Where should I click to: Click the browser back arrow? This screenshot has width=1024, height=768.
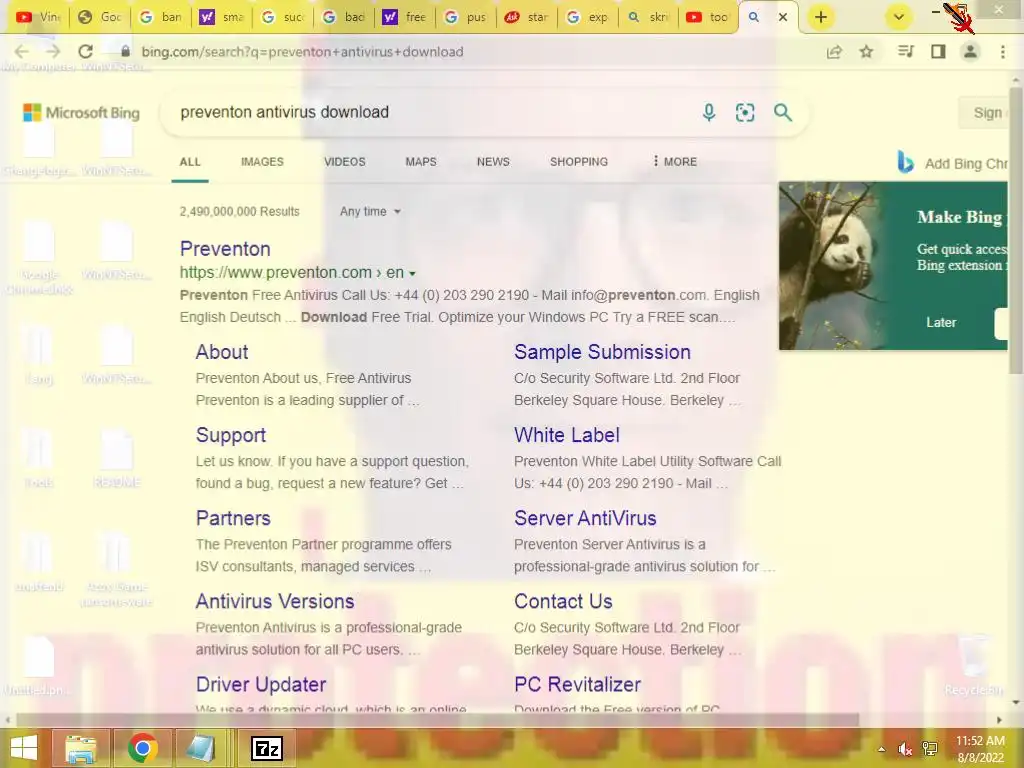pos(22,52)
